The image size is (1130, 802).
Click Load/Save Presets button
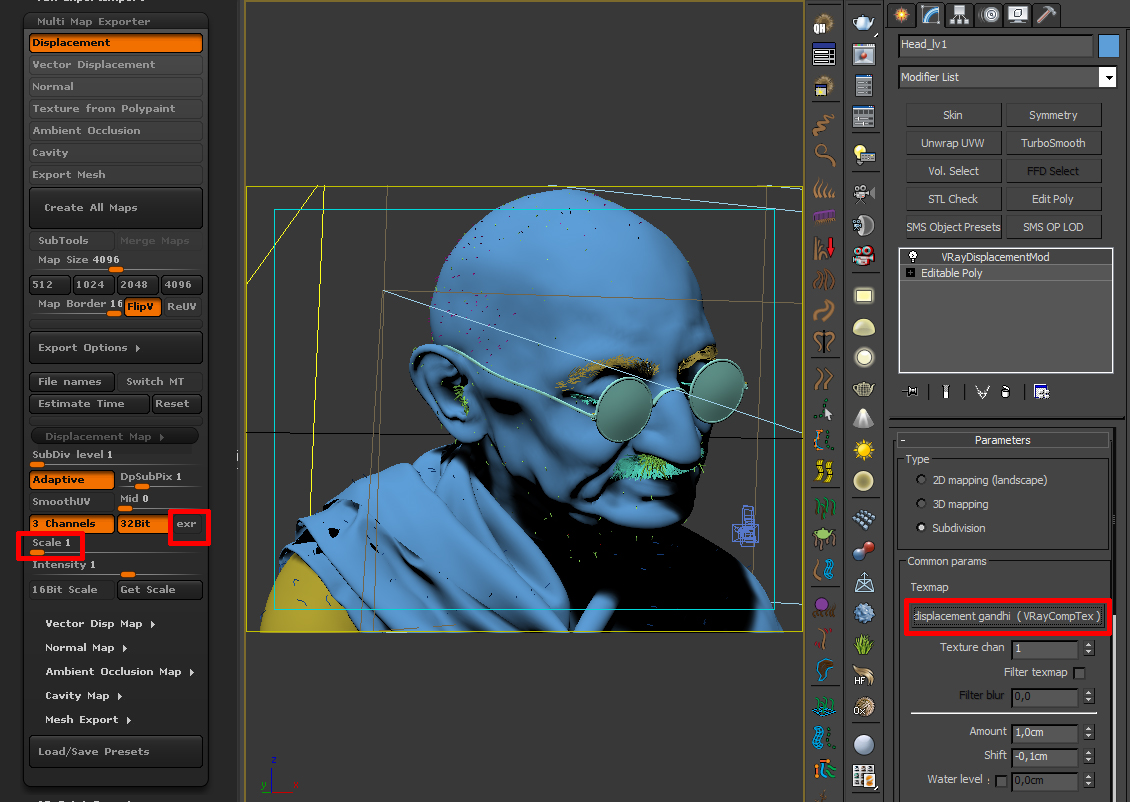coord(116,752)
